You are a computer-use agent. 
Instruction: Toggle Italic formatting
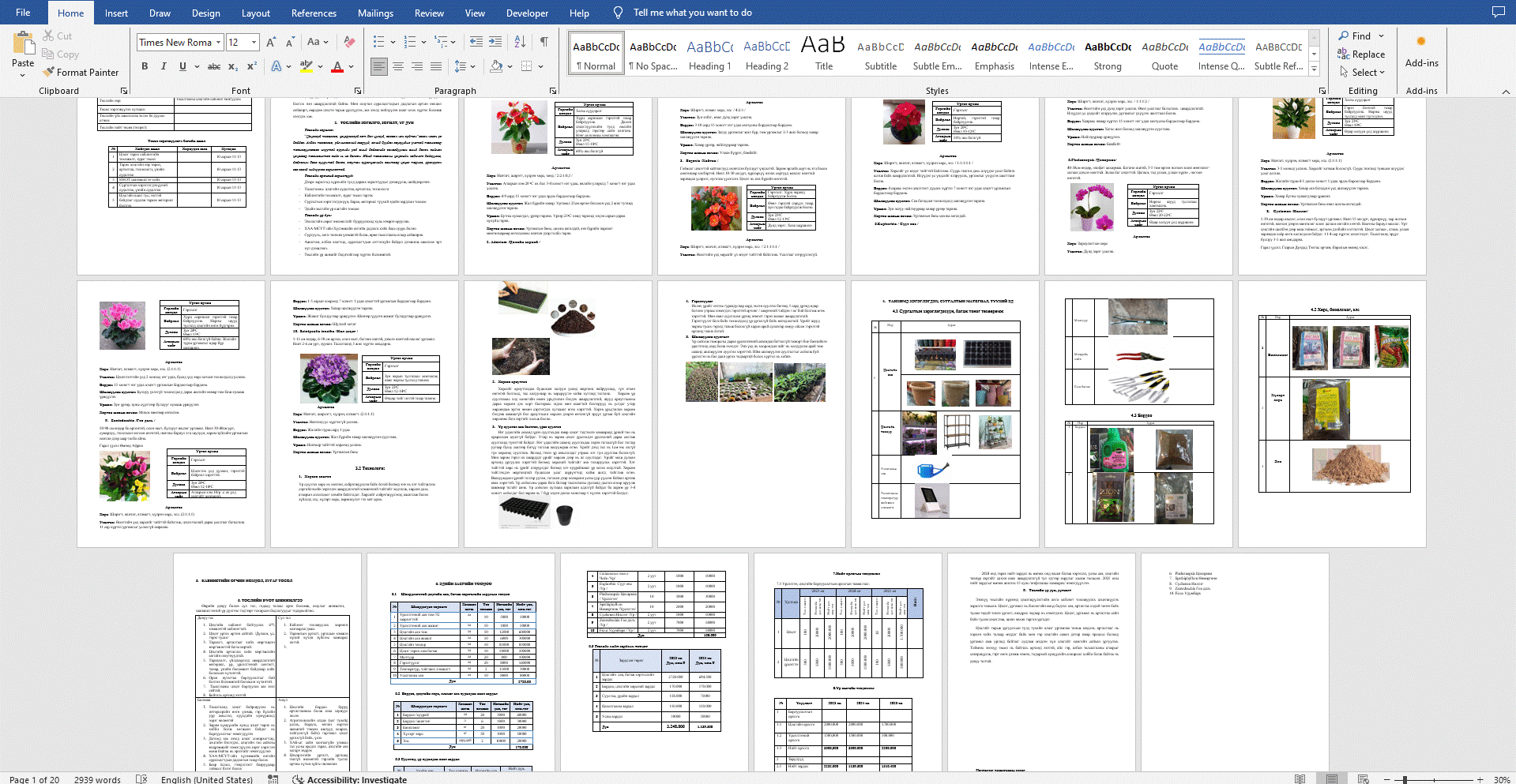pos(164,66)
